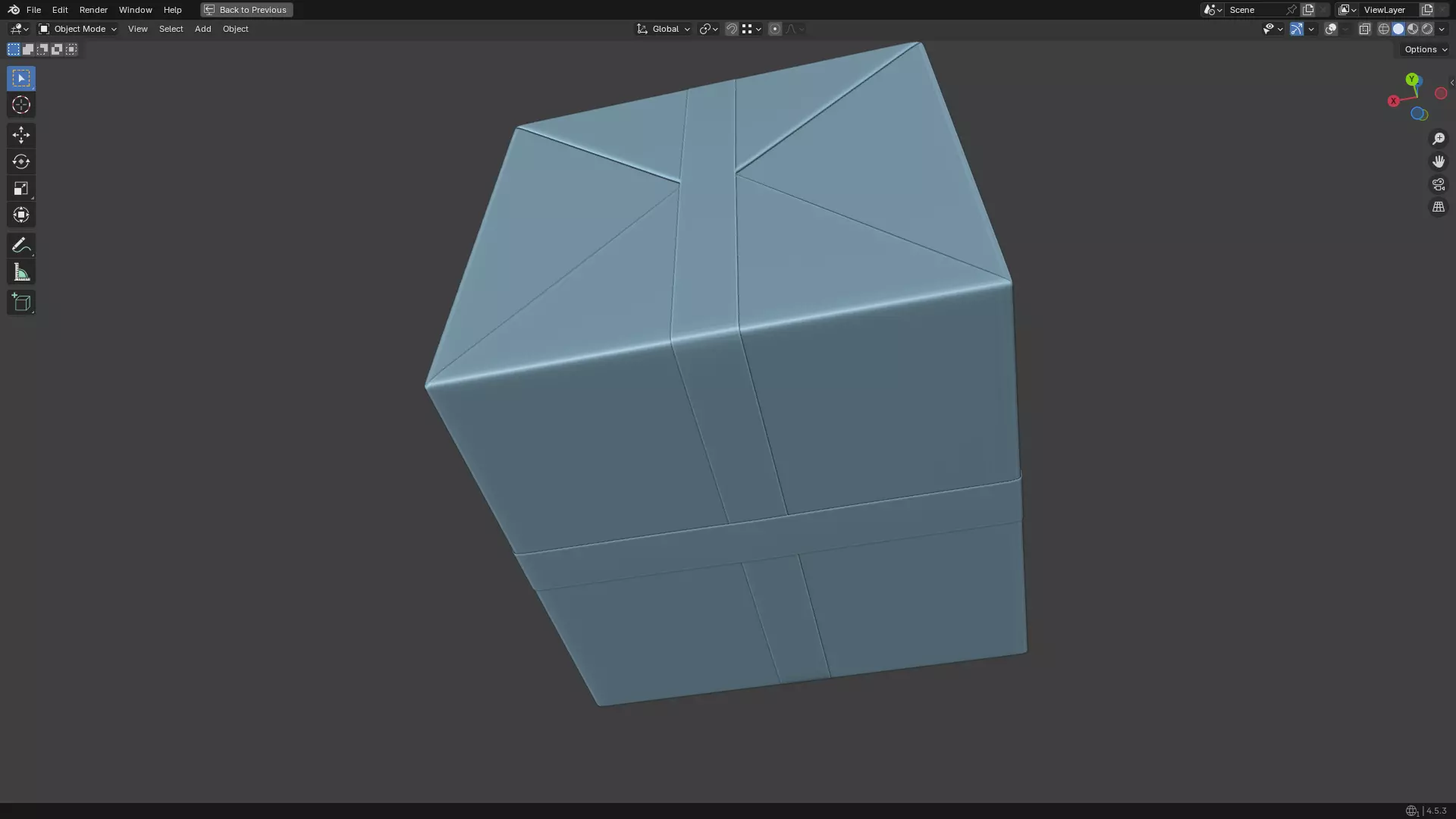Select the Scale tool
Viewport: 1456px width, 819px height.
click(x=20, y=188)
